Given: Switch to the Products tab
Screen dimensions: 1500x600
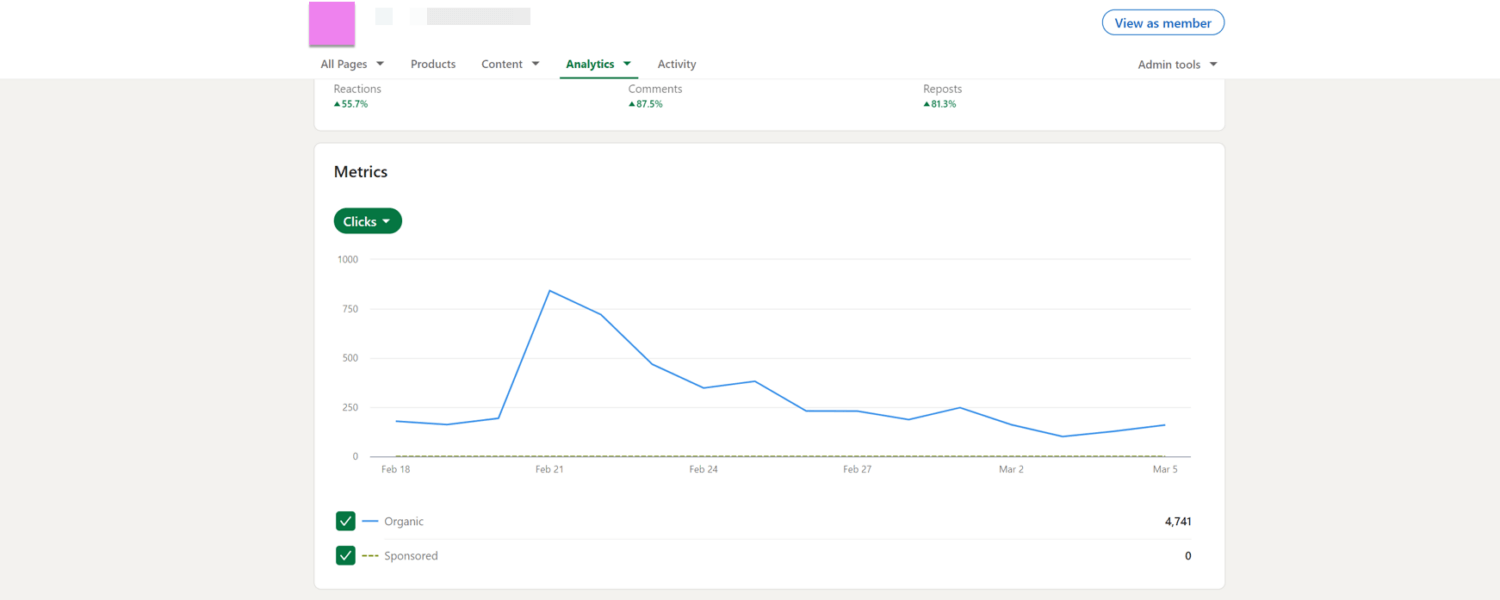Looking at the screenshot, I should click(432, 63).
